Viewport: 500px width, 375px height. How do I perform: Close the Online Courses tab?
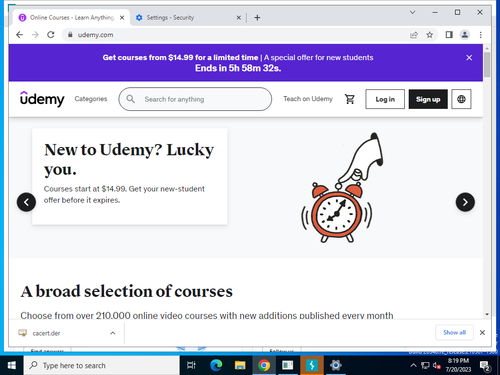tap(122, 17)
